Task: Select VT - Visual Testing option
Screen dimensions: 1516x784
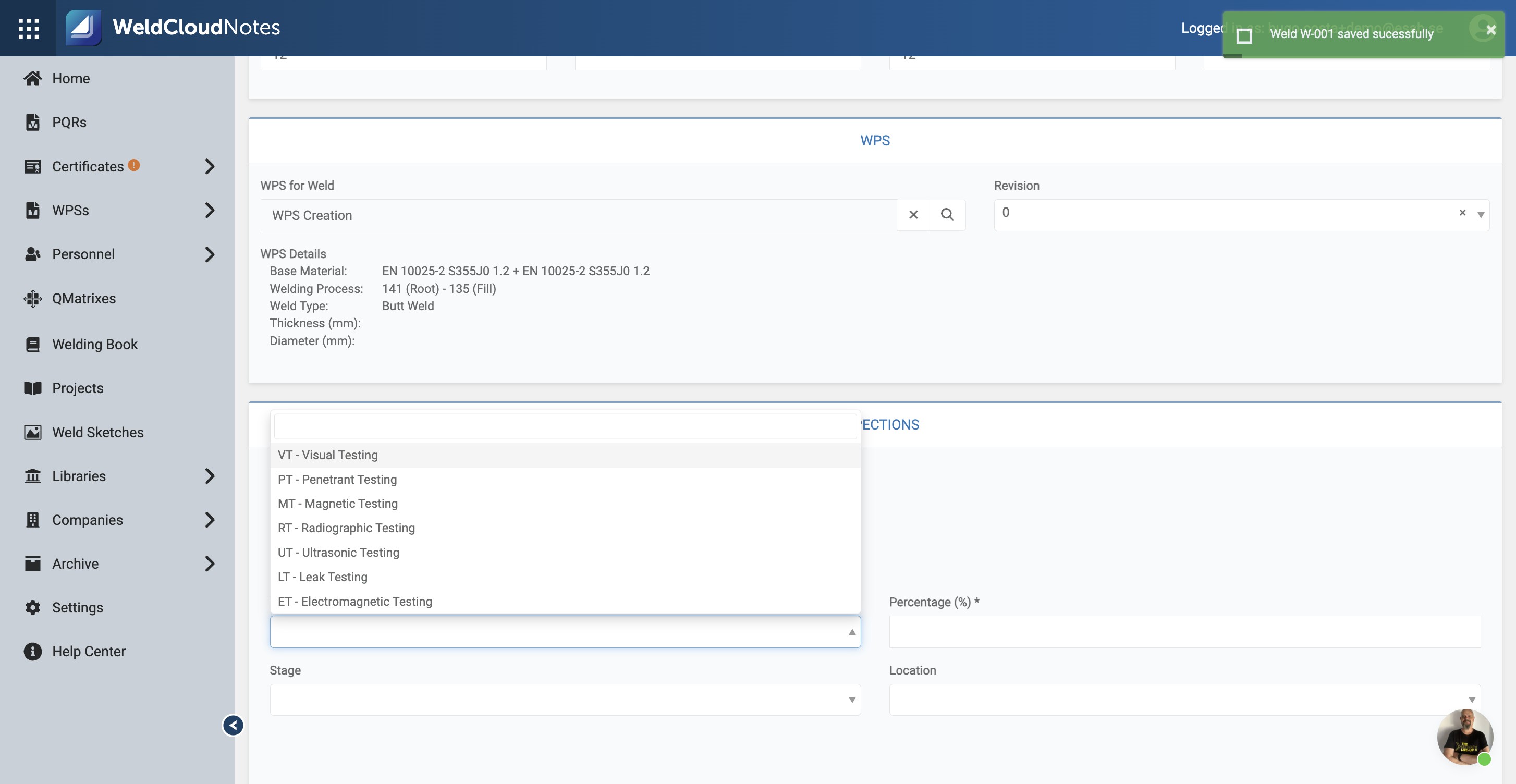Action: [565, 455]
